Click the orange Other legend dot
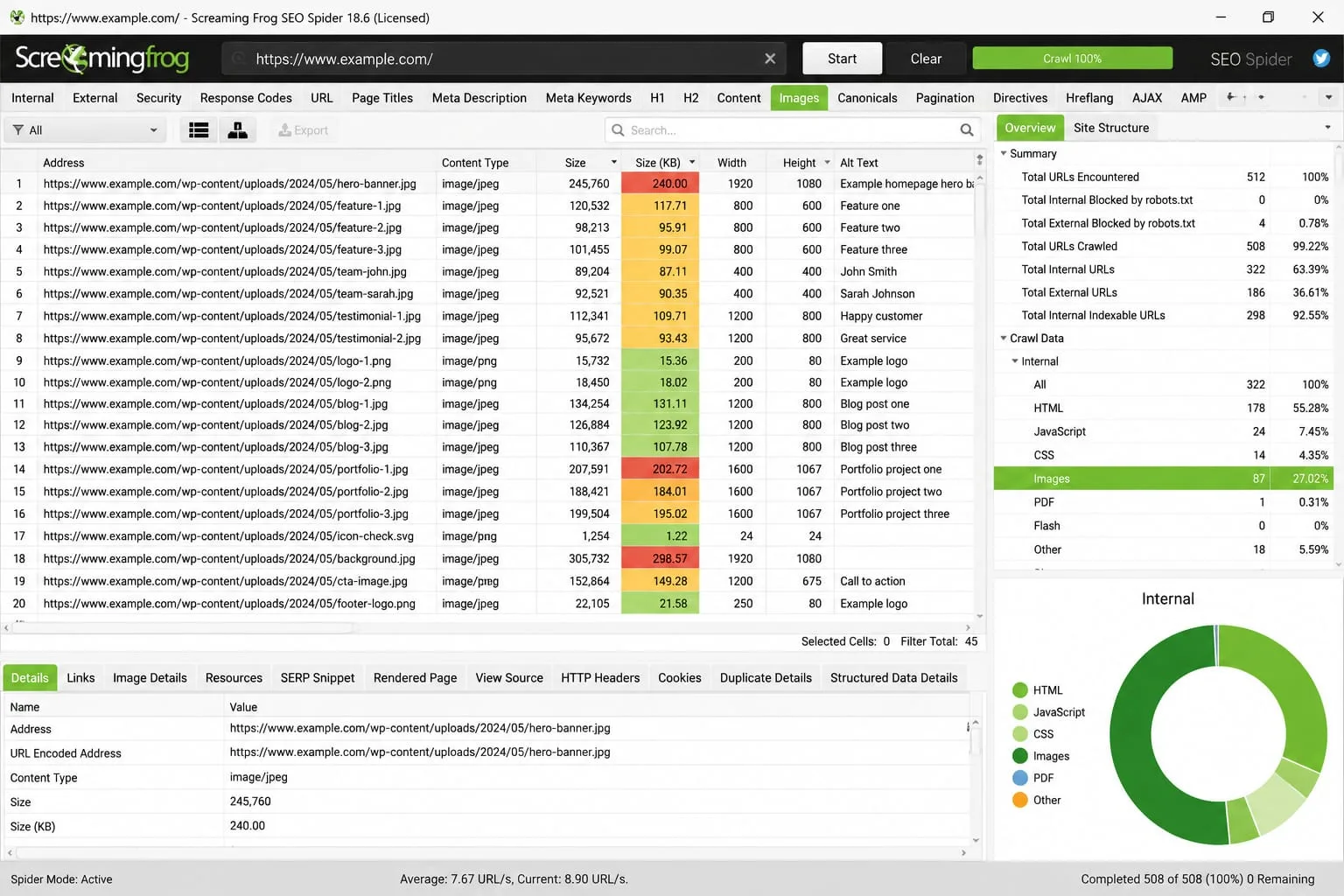Viewport: 1344px width, 896px height. [x=1019, y=799]
